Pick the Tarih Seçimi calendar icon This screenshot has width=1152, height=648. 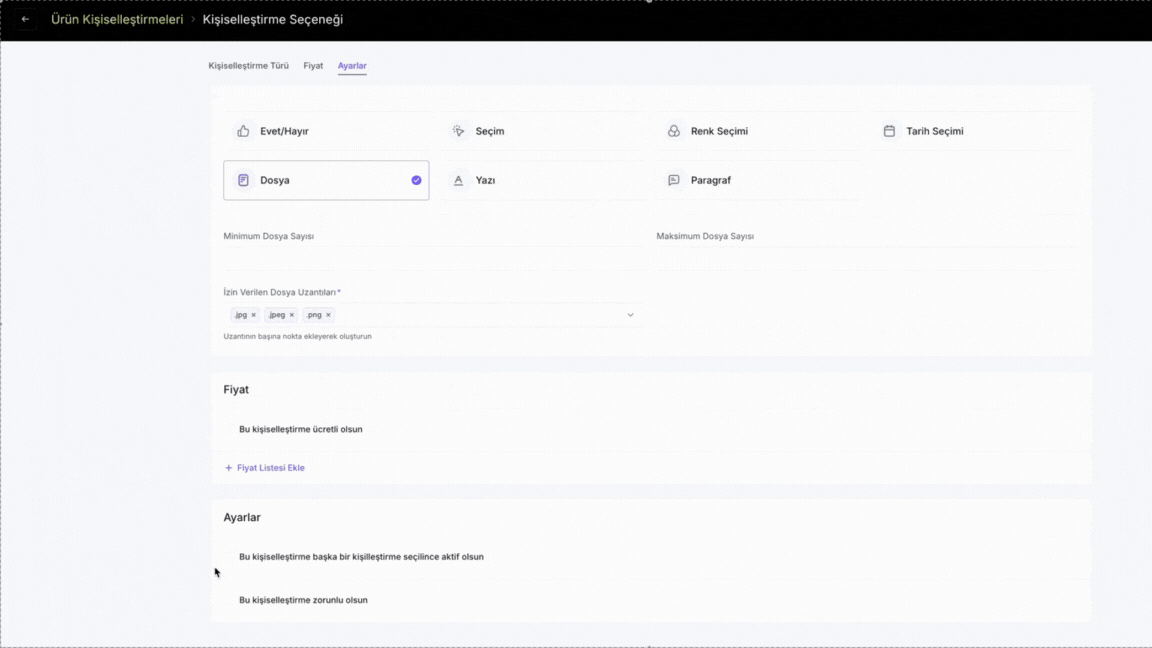click(889, 131)
